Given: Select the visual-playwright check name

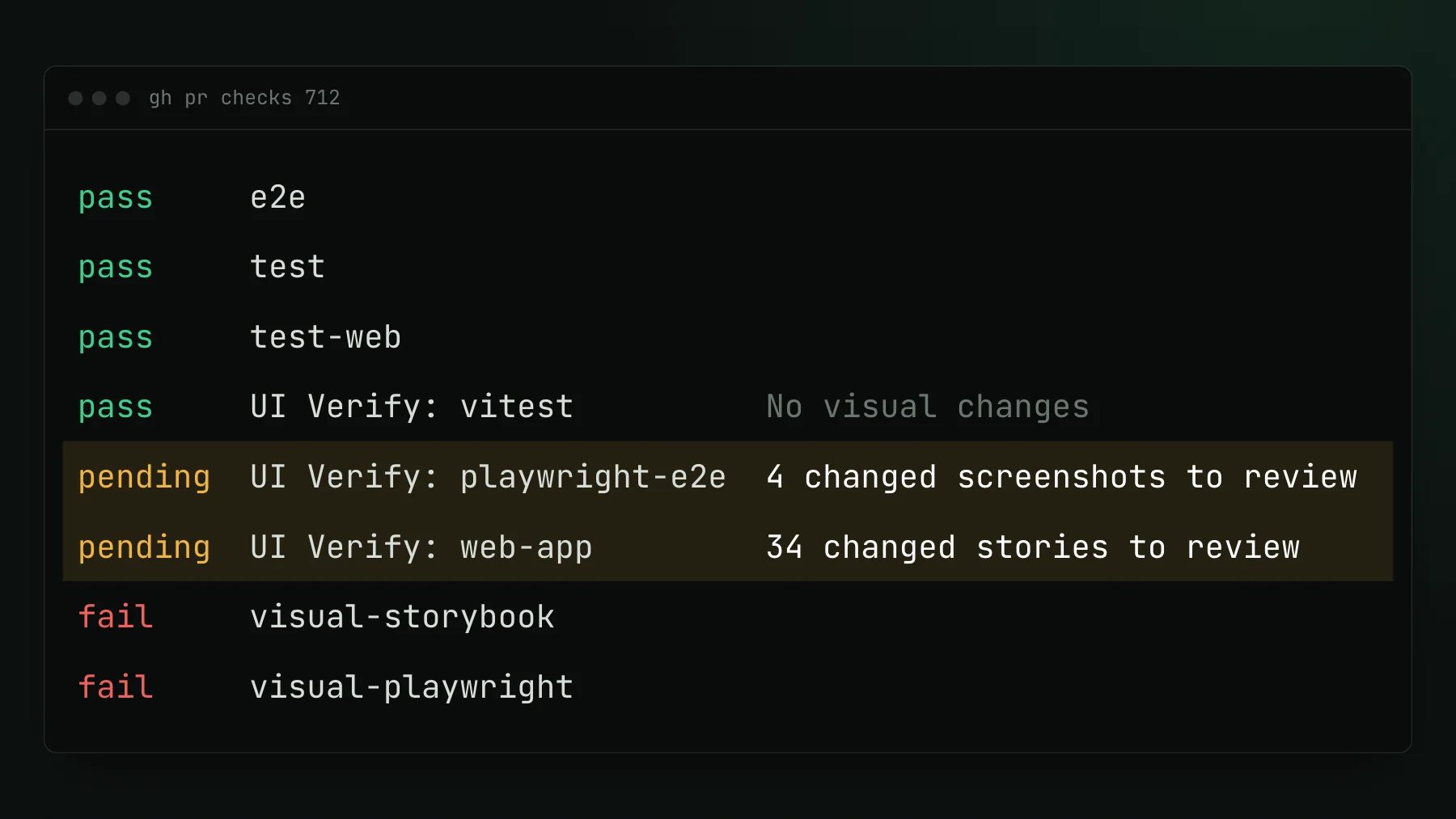Looking at the screenshot, I should pos(412,687).
